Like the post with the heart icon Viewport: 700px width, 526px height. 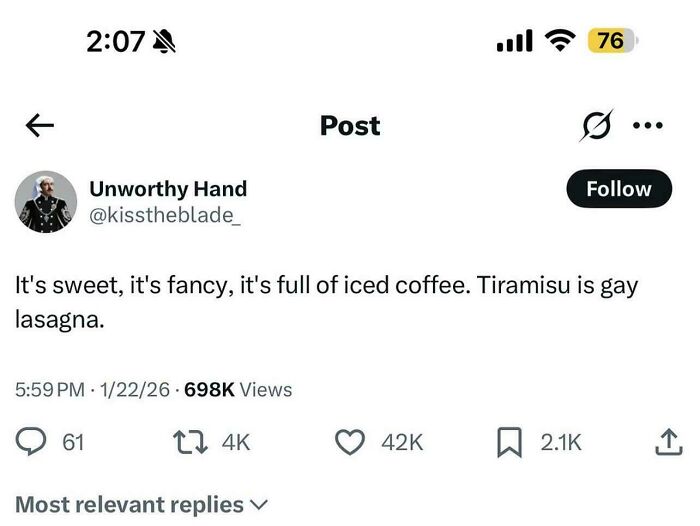click(x=350, y=441)
